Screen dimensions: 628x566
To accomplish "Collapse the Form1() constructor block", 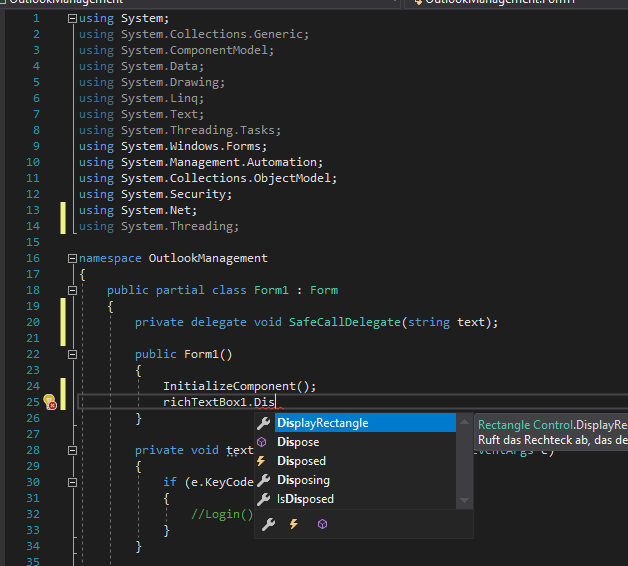I will pyautogui.click(x=72, y=354).
